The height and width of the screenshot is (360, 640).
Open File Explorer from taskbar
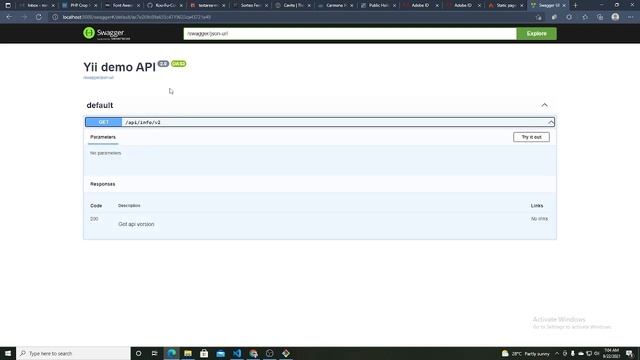click(188, 353)
